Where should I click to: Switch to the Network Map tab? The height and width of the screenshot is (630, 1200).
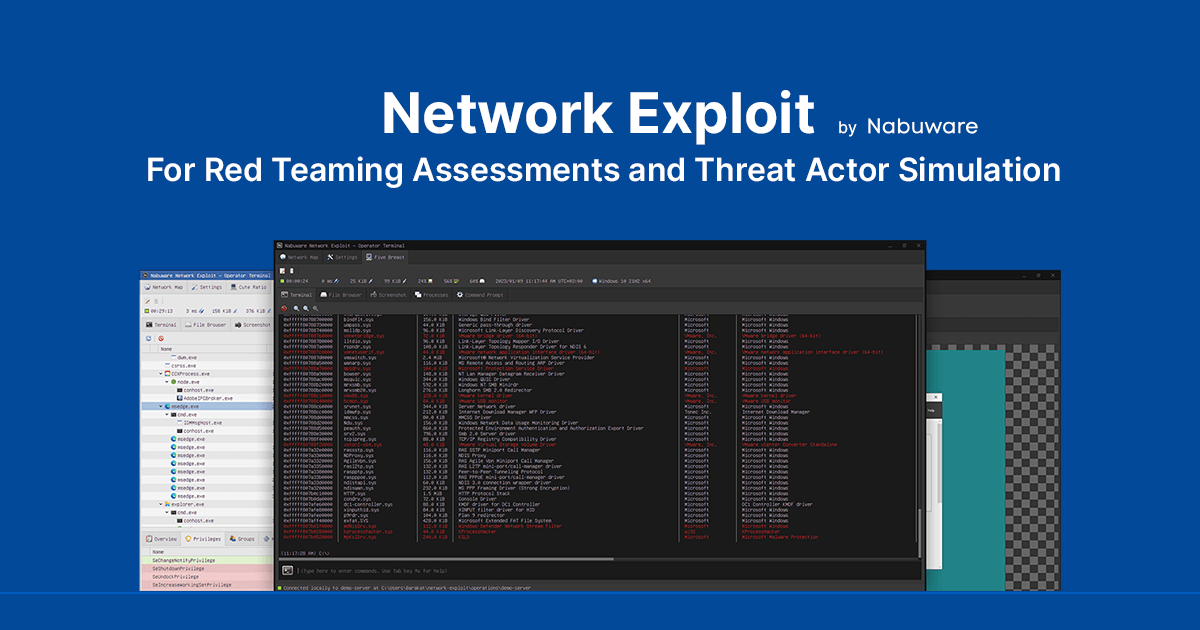click(x=299, y=256)
